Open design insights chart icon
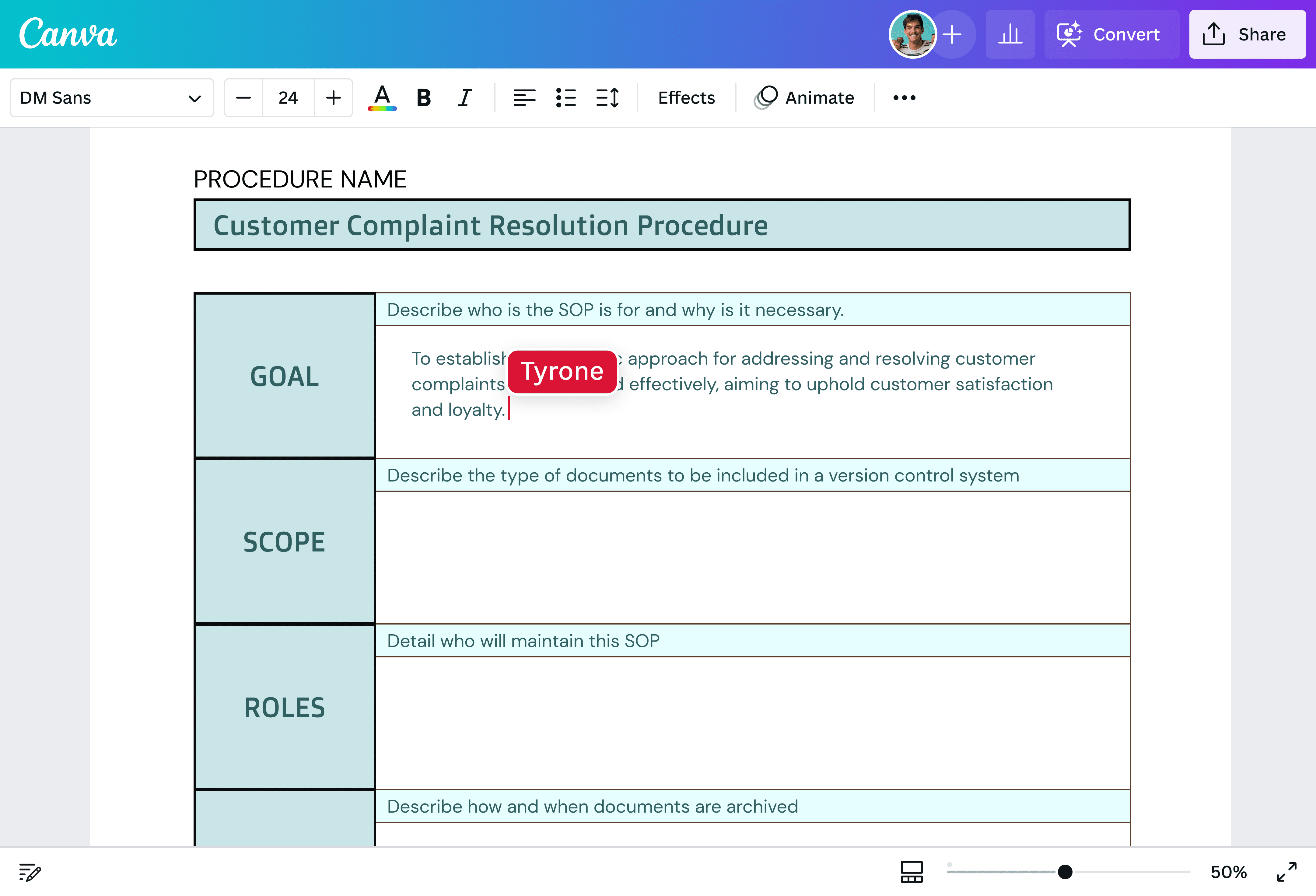 point(1010,34)
